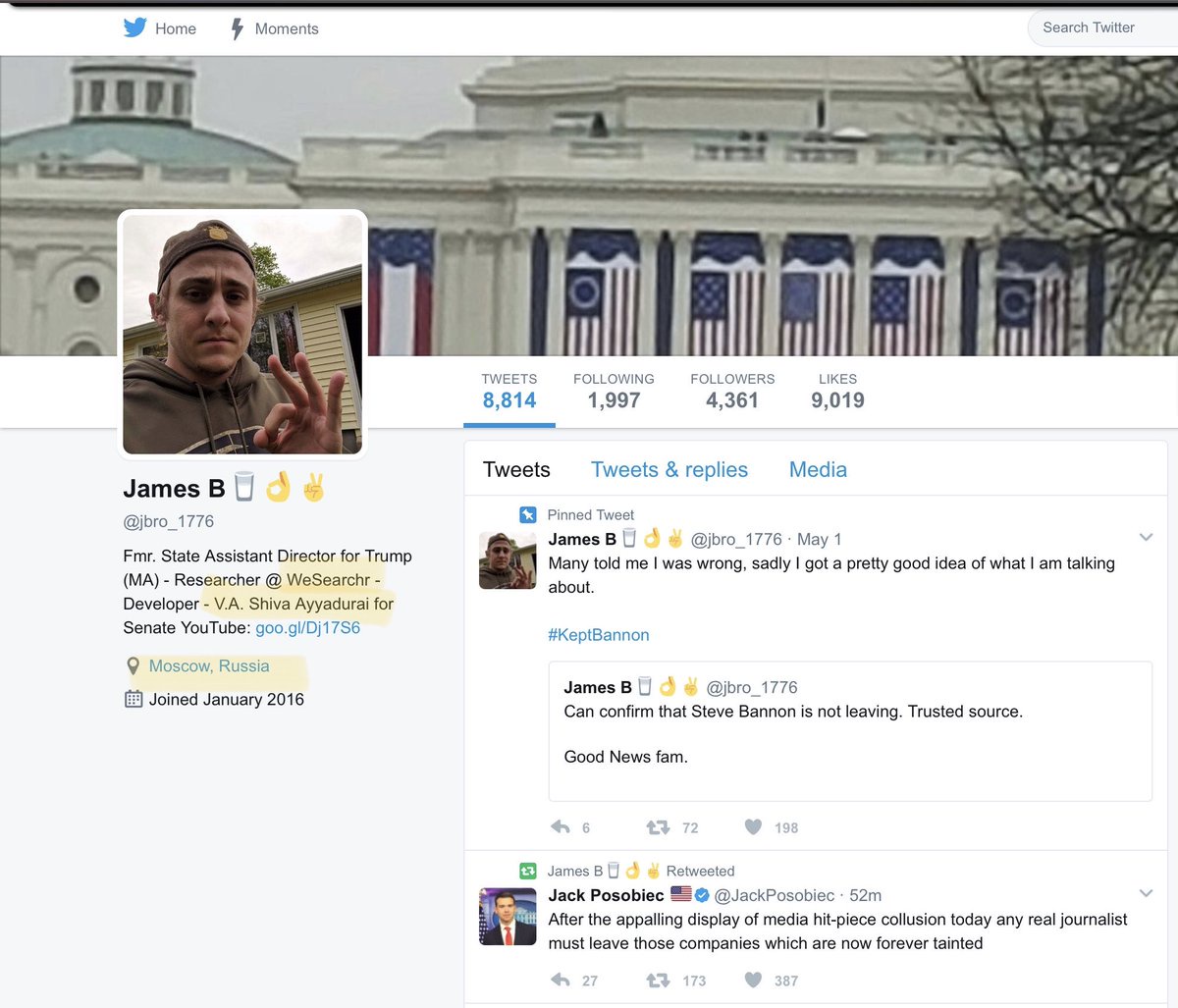Click the Twitter bird Home icon

pos(135,27)
